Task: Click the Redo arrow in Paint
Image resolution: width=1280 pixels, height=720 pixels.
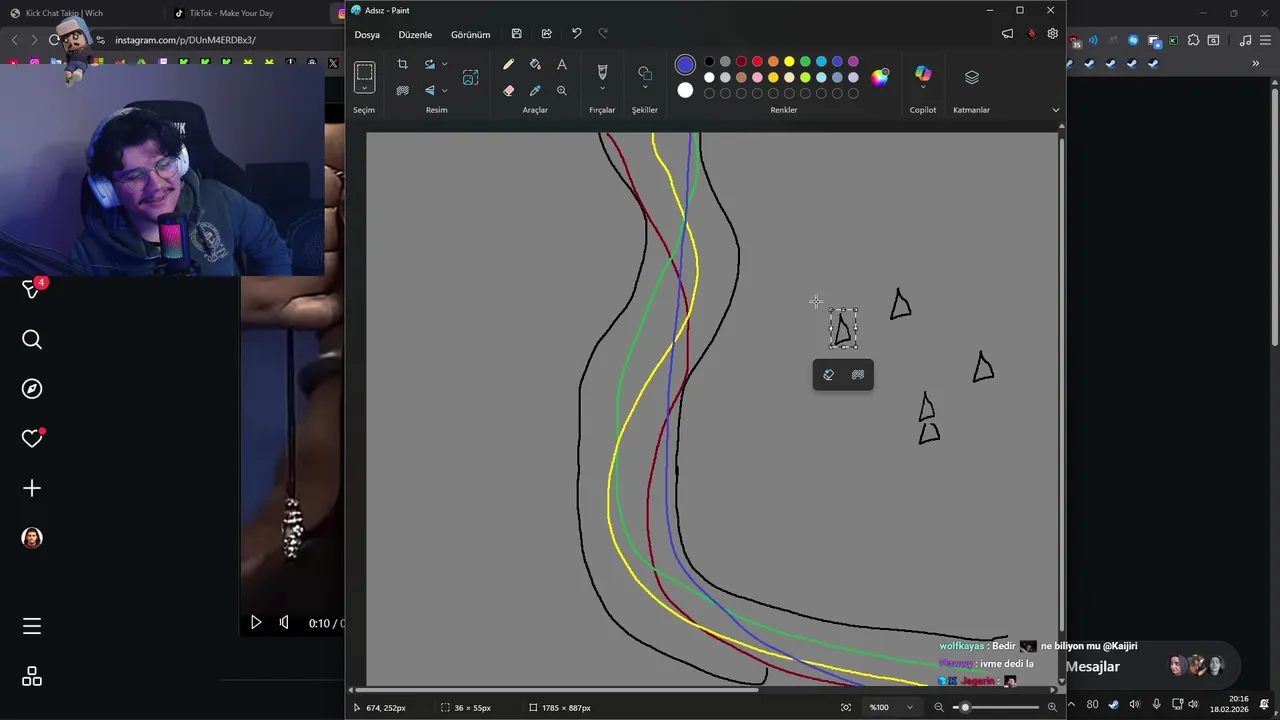Action: tap(603, 34)
